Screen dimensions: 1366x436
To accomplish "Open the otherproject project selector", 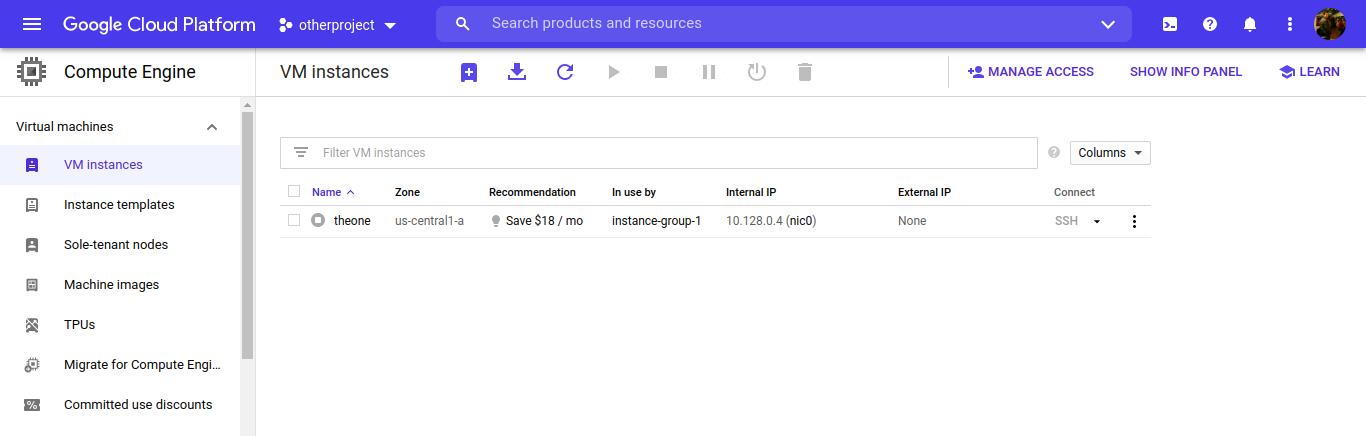I will (337, 25).
